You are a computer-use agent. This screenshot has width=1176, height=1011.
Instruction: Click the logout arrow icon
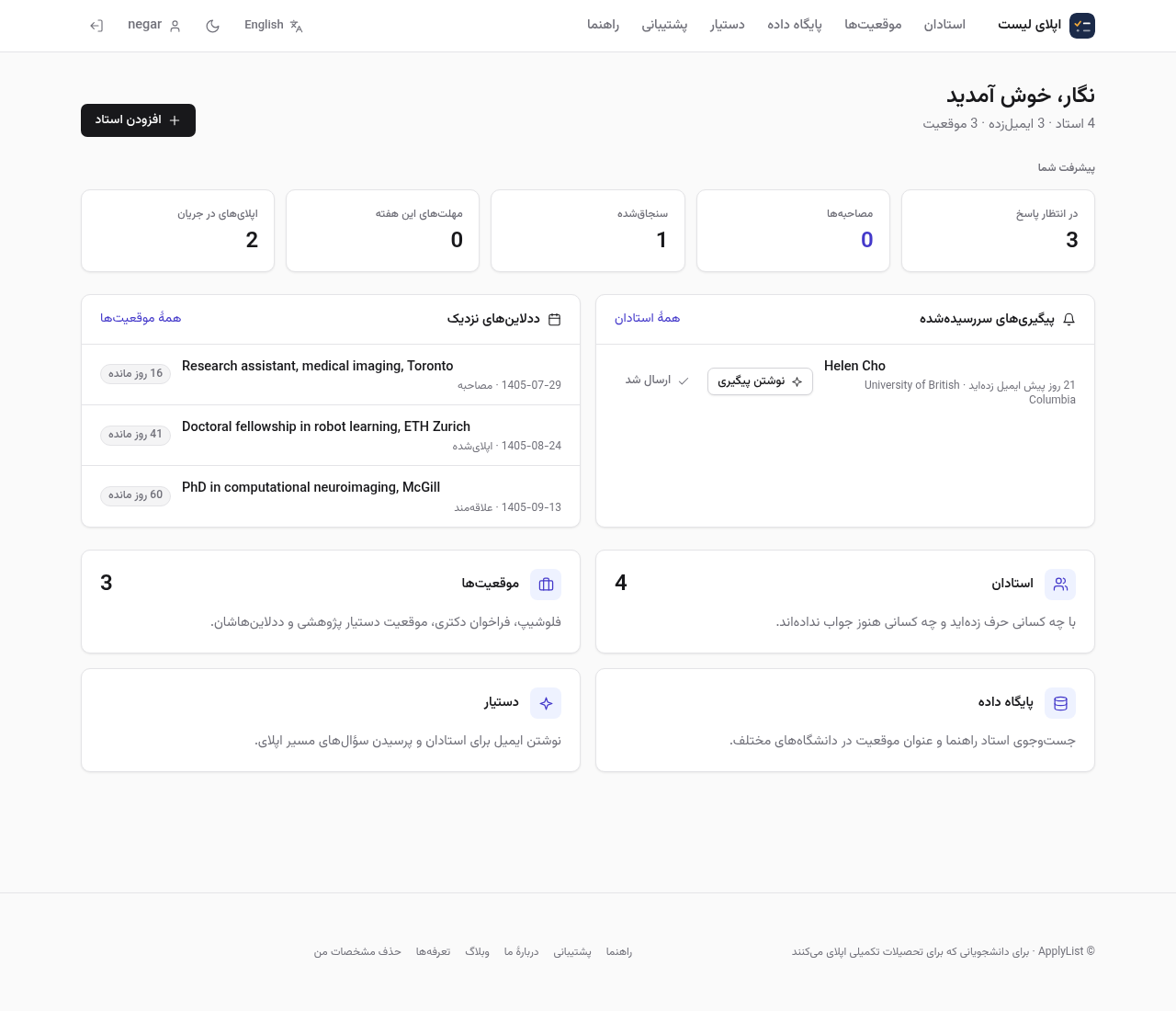96,26
